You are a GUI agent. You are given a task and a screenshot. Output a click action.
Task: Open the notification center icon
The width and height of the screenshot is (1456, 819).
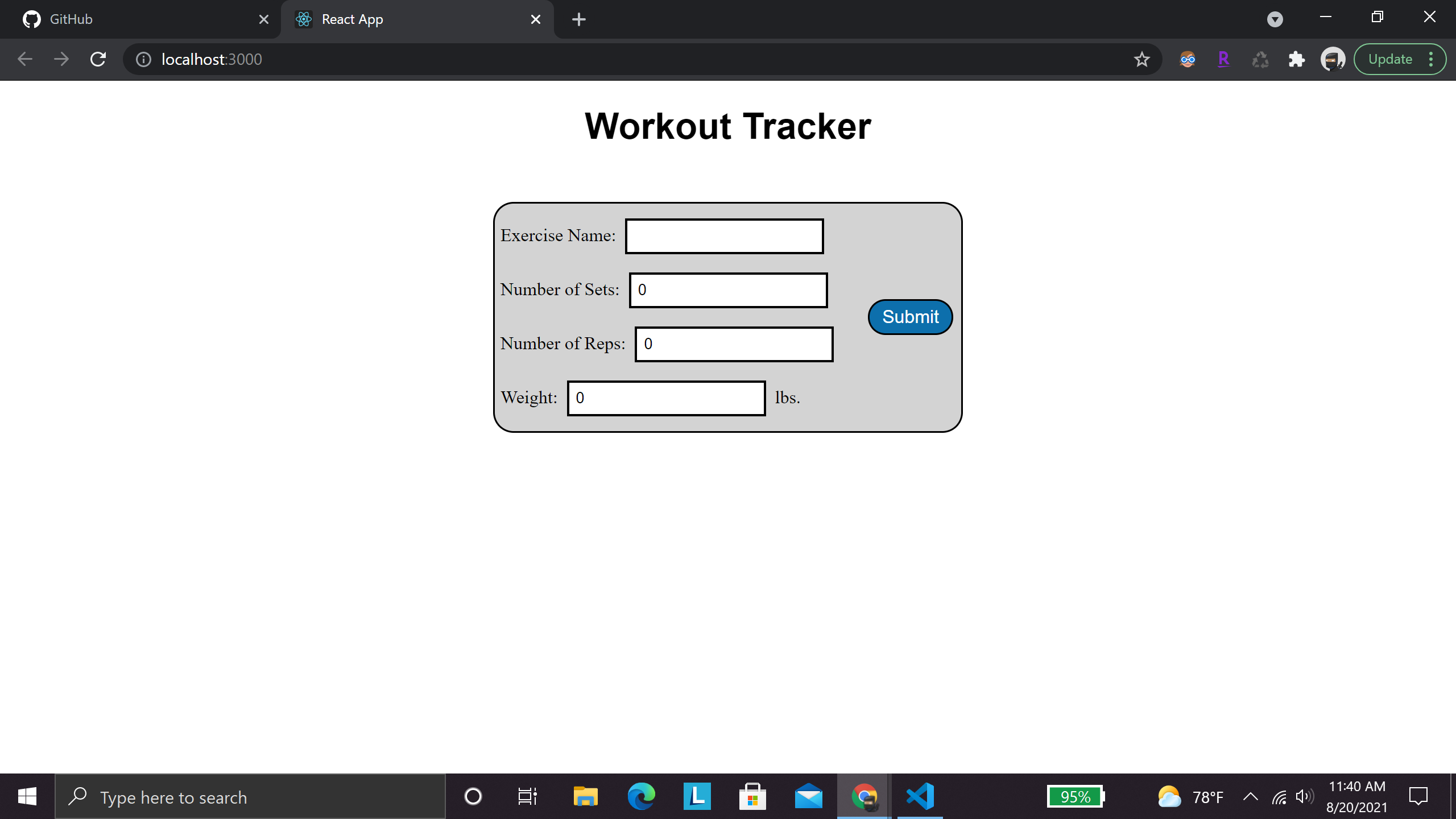click(1418, 796)
